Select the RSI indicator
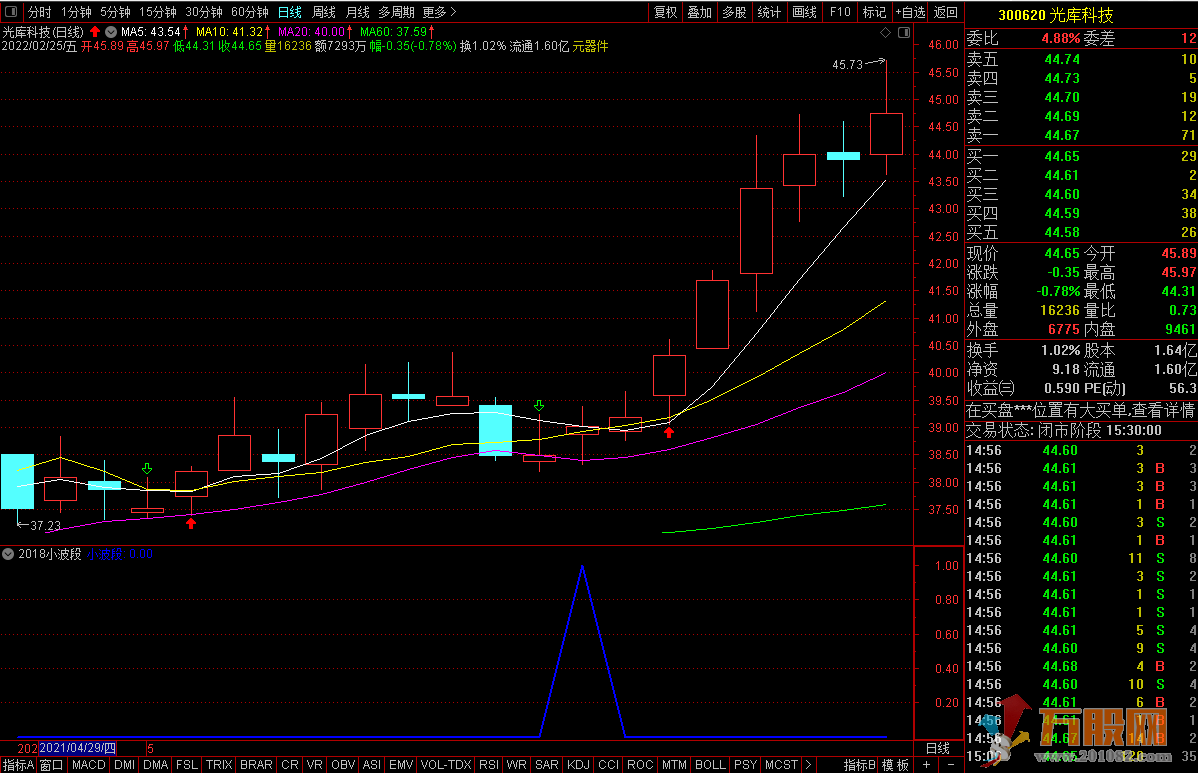 [x=489, y=765]
